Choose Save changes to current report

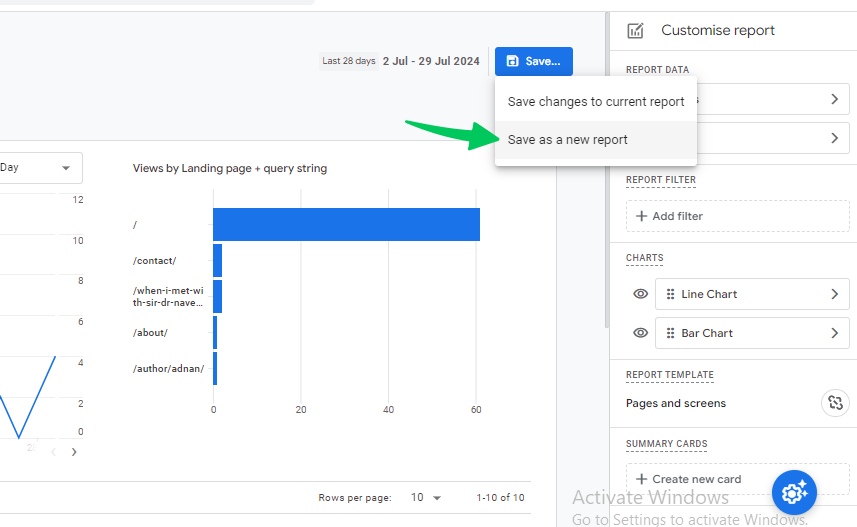(x=596, y=102)
